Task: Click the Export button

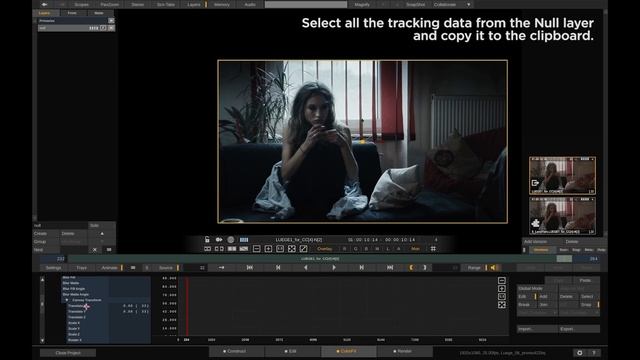Action: click(x=579, y=329)
